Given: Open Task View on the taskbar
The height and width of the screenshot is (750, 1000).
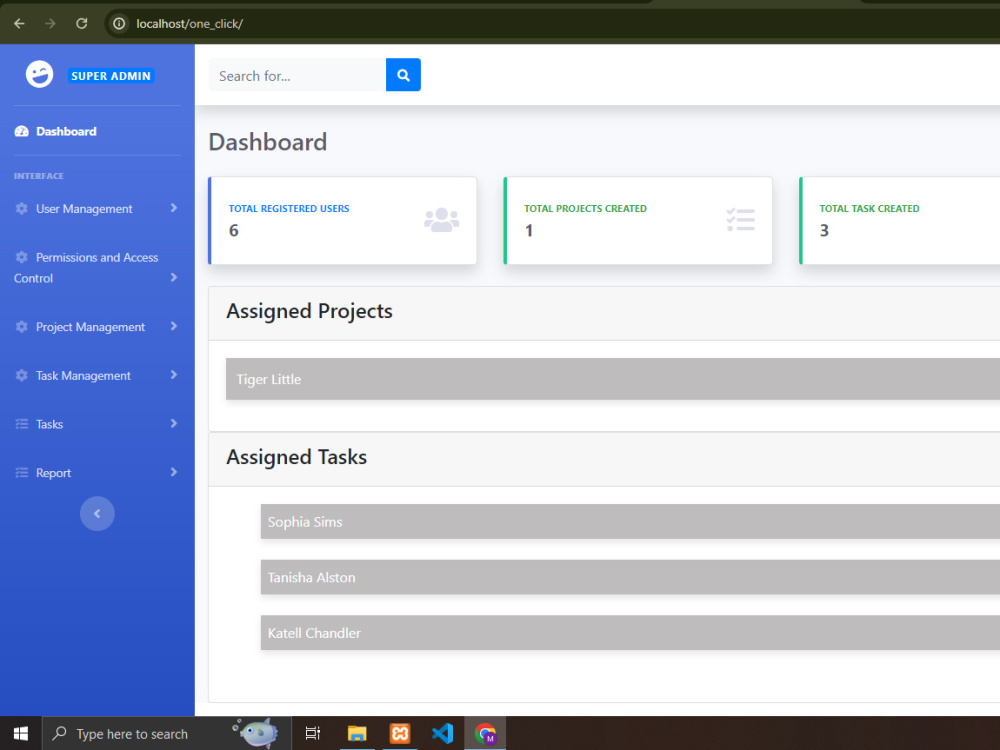Looking at the screenshot, I should (312, 733).
